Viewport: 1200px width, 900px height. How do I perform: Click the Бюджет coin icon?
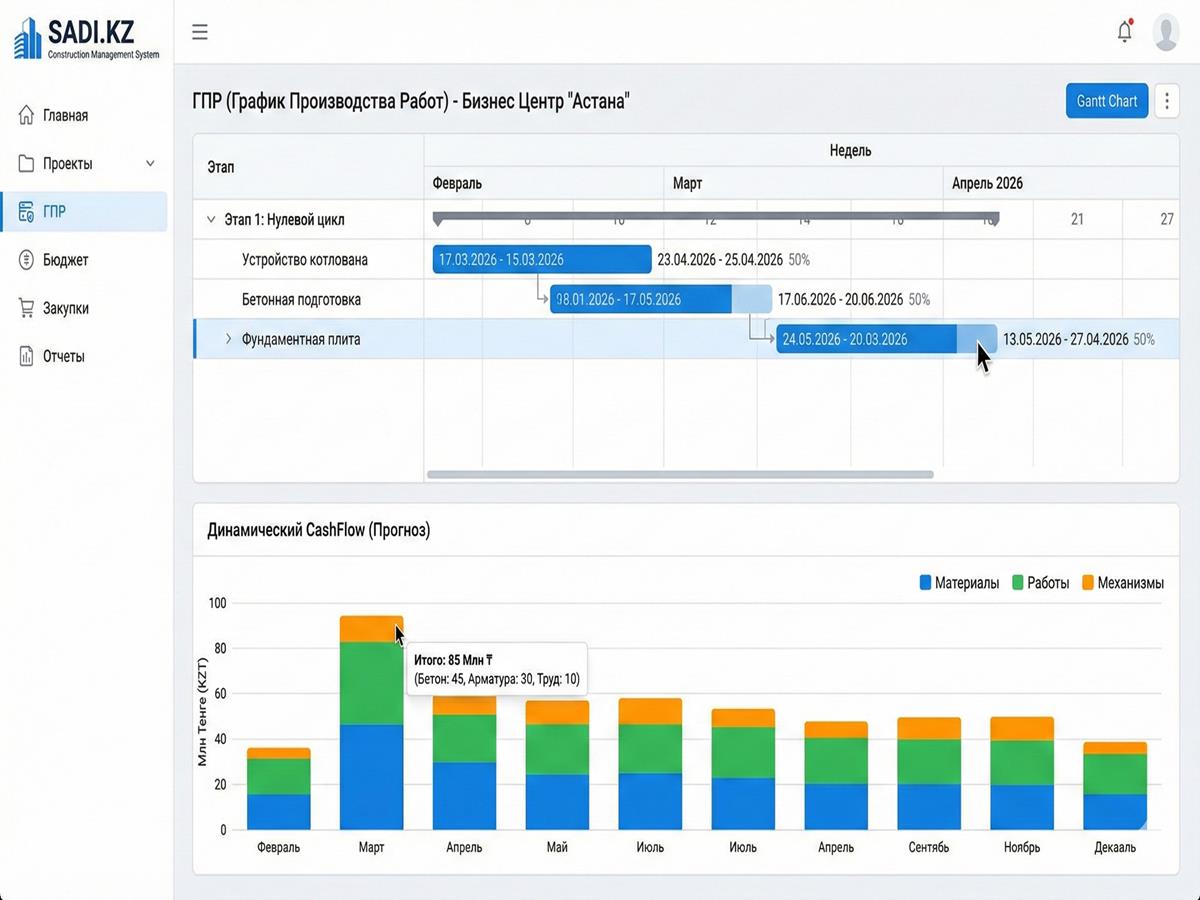(x=26, y=260)
